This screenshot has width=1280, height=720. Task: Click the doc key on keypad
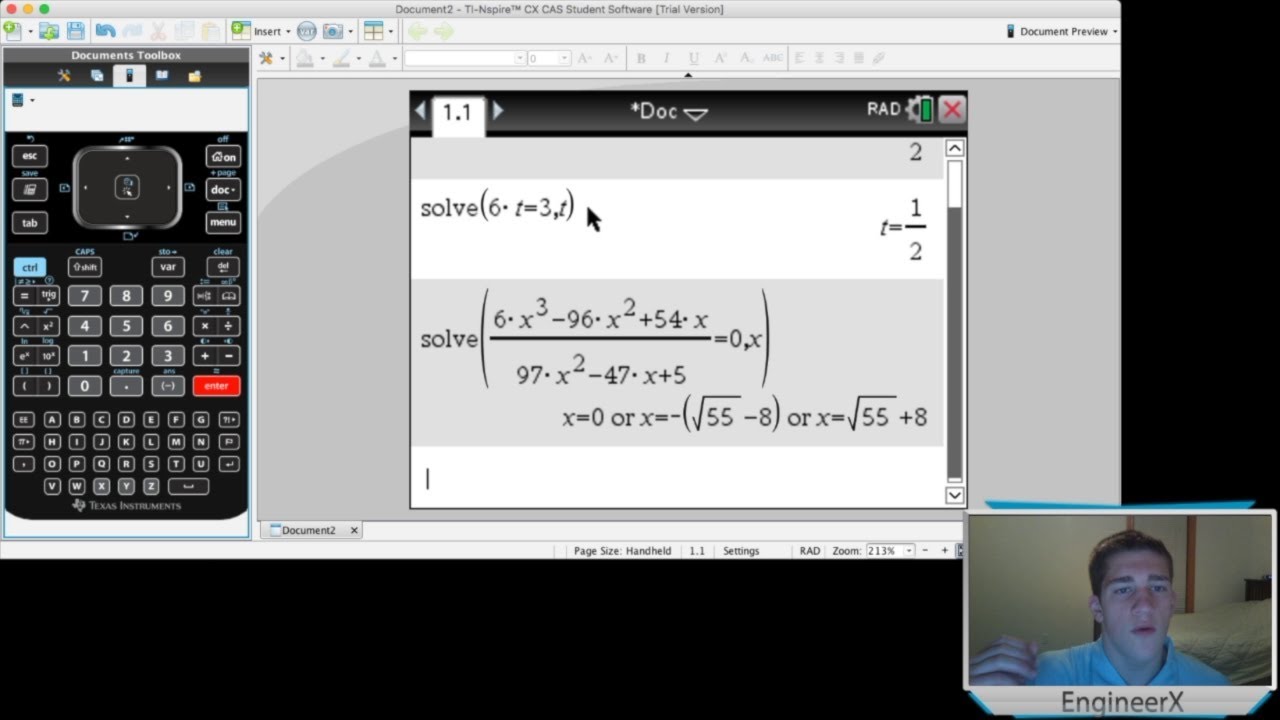click(223, 189)
